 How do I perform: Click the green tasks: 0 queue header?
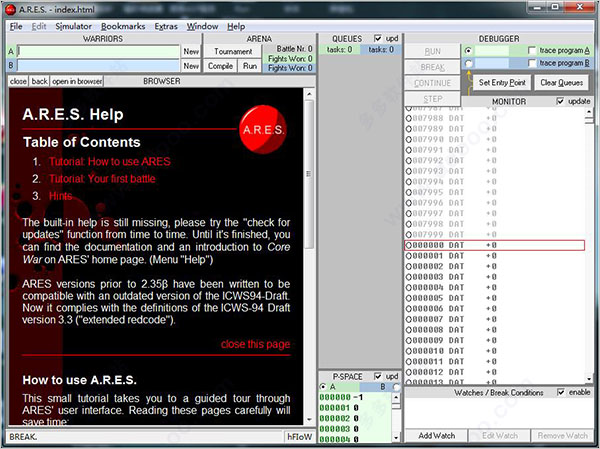pyautogui.click(x=339, y=50)
